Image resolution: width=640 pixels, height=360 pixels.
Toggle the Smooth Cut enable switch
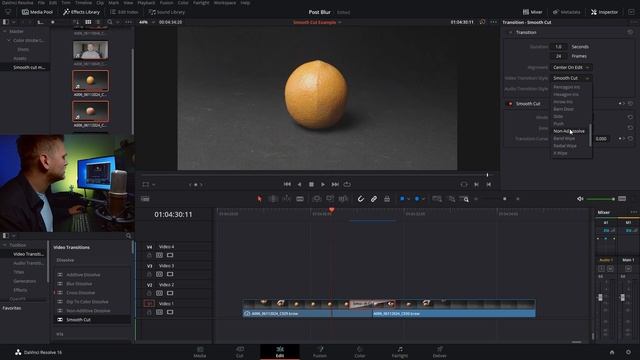pos(510,104)
